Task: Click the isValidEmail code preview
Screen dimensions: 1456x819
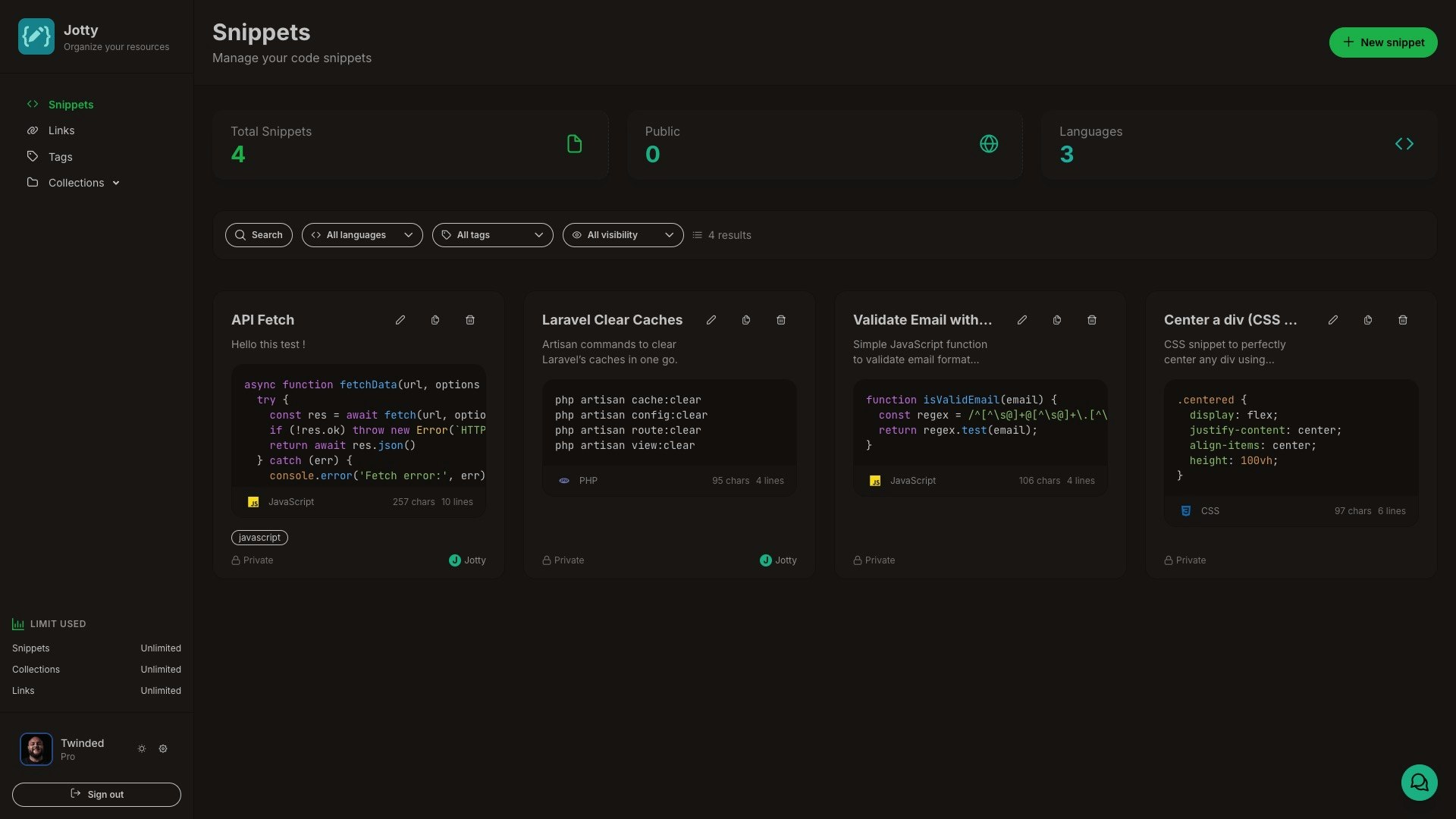Action: pos(981,422)
